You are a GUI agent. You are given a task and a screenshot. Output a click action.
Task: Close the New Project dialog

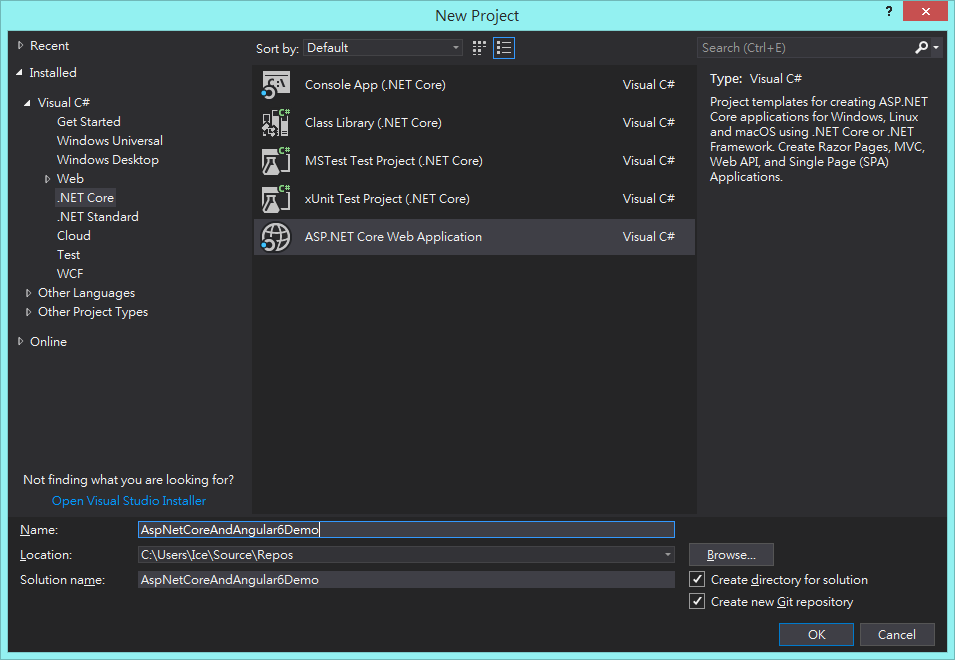[925, 11]
